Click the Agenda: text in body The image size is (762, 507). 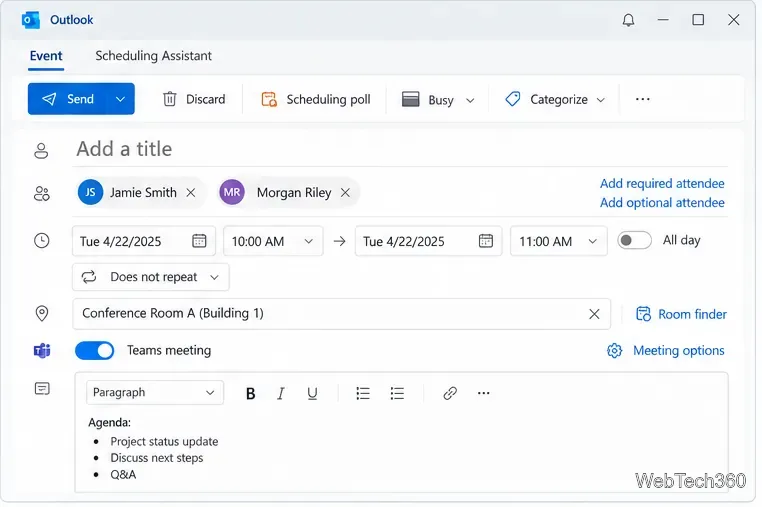[109, 422]
